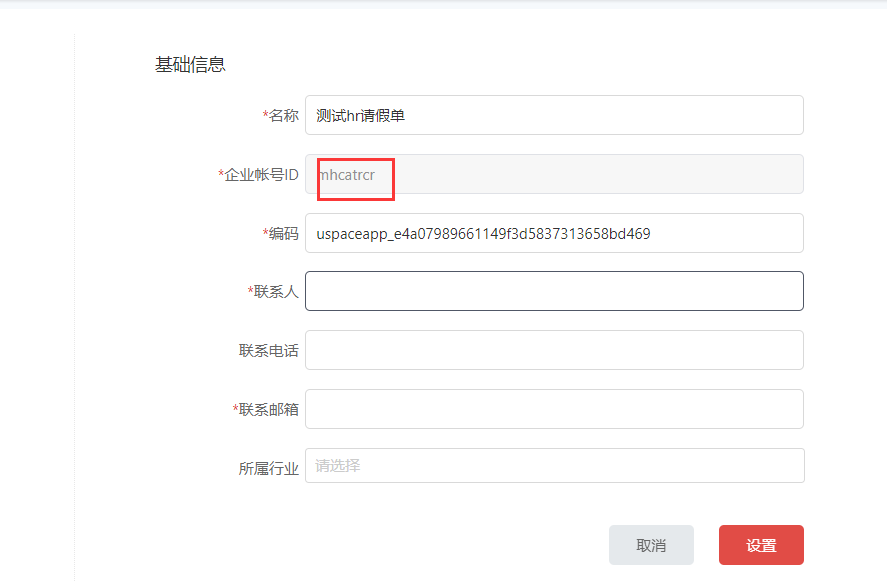Click the *联系人 field label
Viewport: 887px width, 582px height.
coord(273,292)
